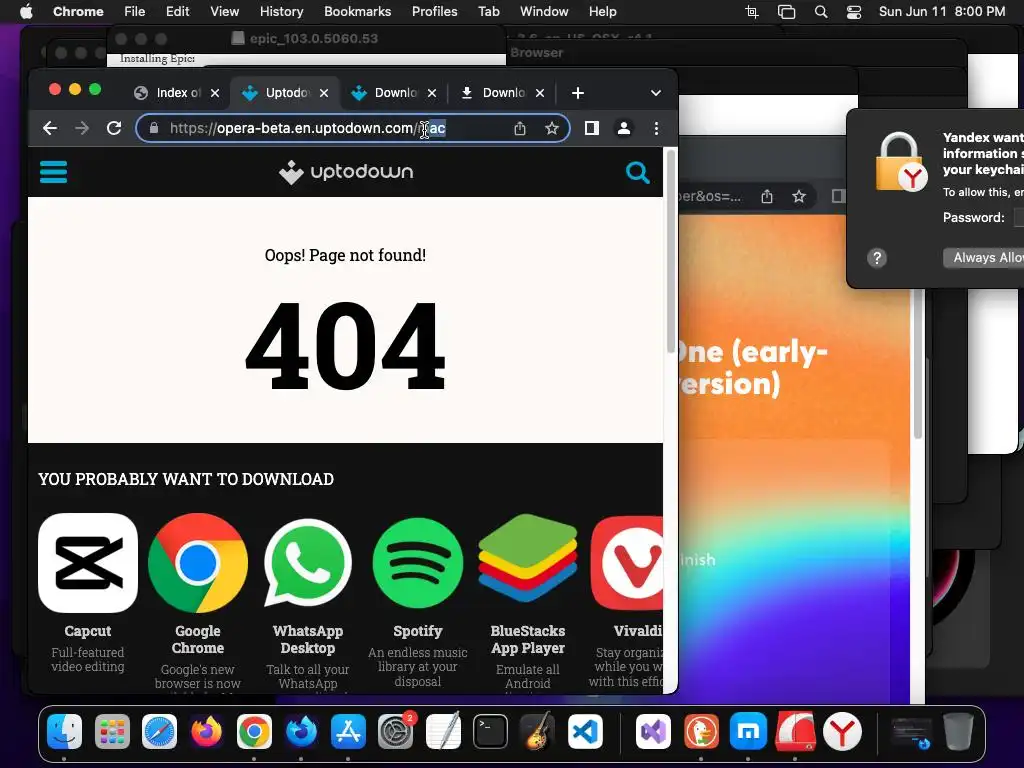Viewport: 1024px width, 768px height.
Task: Open Control Center from menu bar
Action: coord(854,12)
